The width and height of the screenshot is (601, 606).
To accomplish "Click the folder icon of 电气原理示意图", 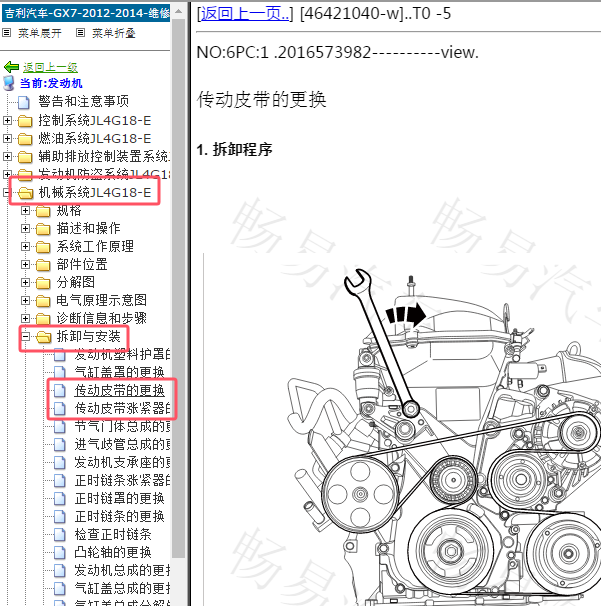I will tap(43, 301).
